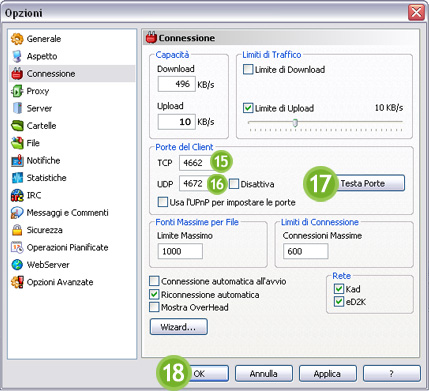429x391 pixels.
Task: Check Connessione automatica all'avvio
Action: coord(154,281)
